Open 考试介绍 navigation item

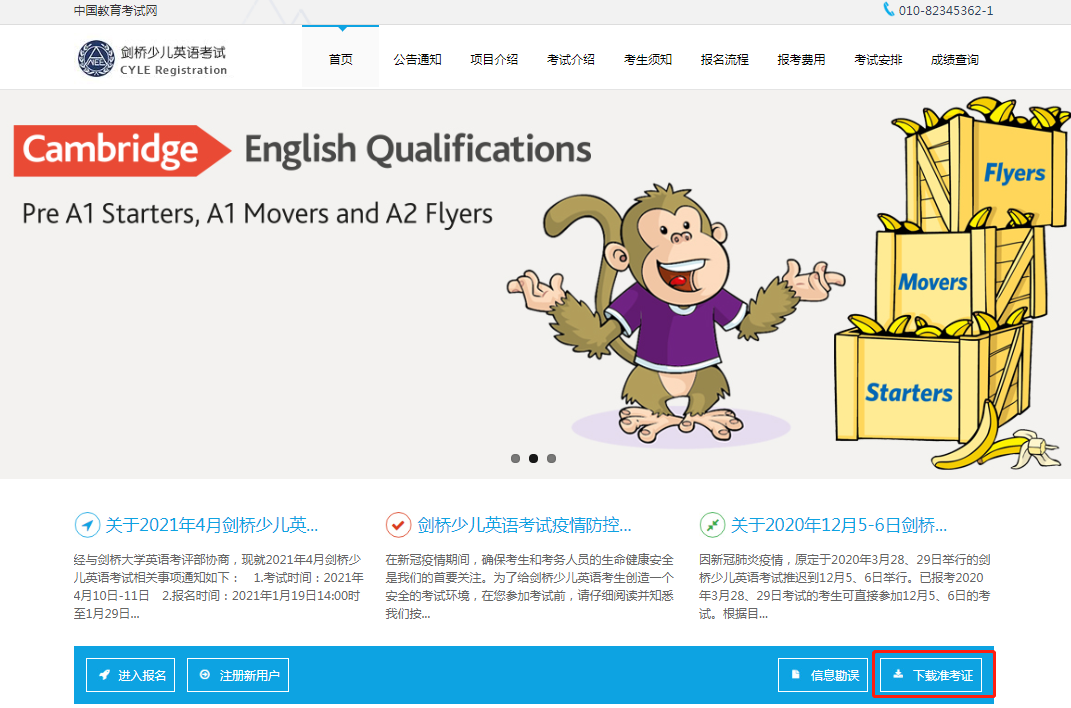click(571, 59)
